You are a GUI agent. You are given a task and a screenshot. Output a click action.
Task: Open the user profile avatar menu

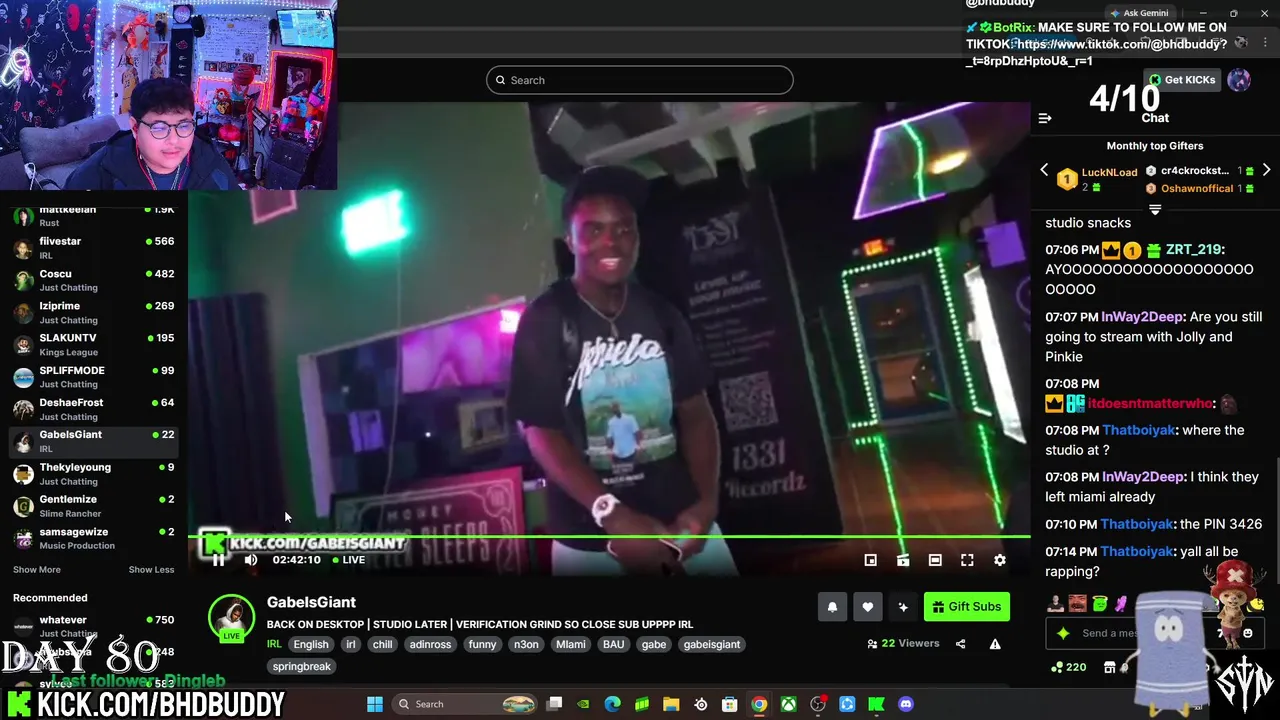coord(1239,80)
